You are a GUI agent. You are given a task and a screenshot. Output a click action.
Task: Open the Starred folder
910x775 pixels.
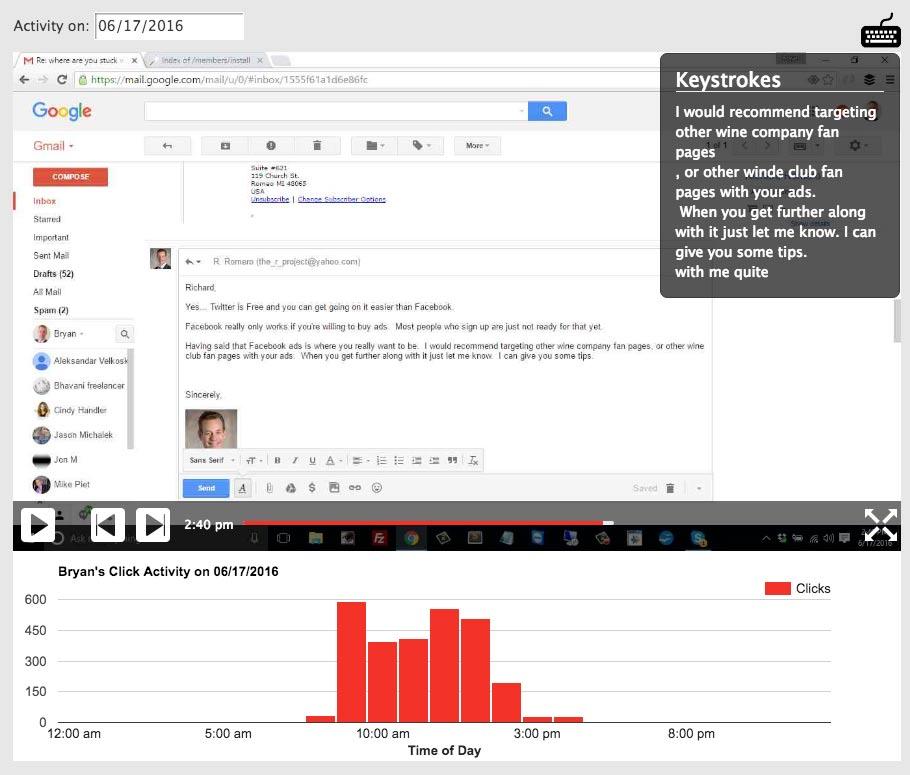(x=47, y=219)
